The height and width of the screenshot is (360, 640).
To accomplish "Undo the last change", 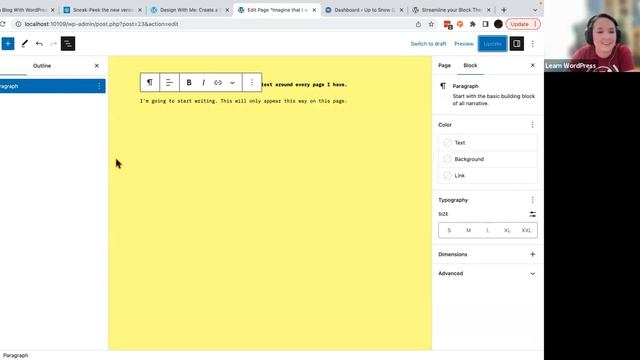I will (x=39, y=44).
